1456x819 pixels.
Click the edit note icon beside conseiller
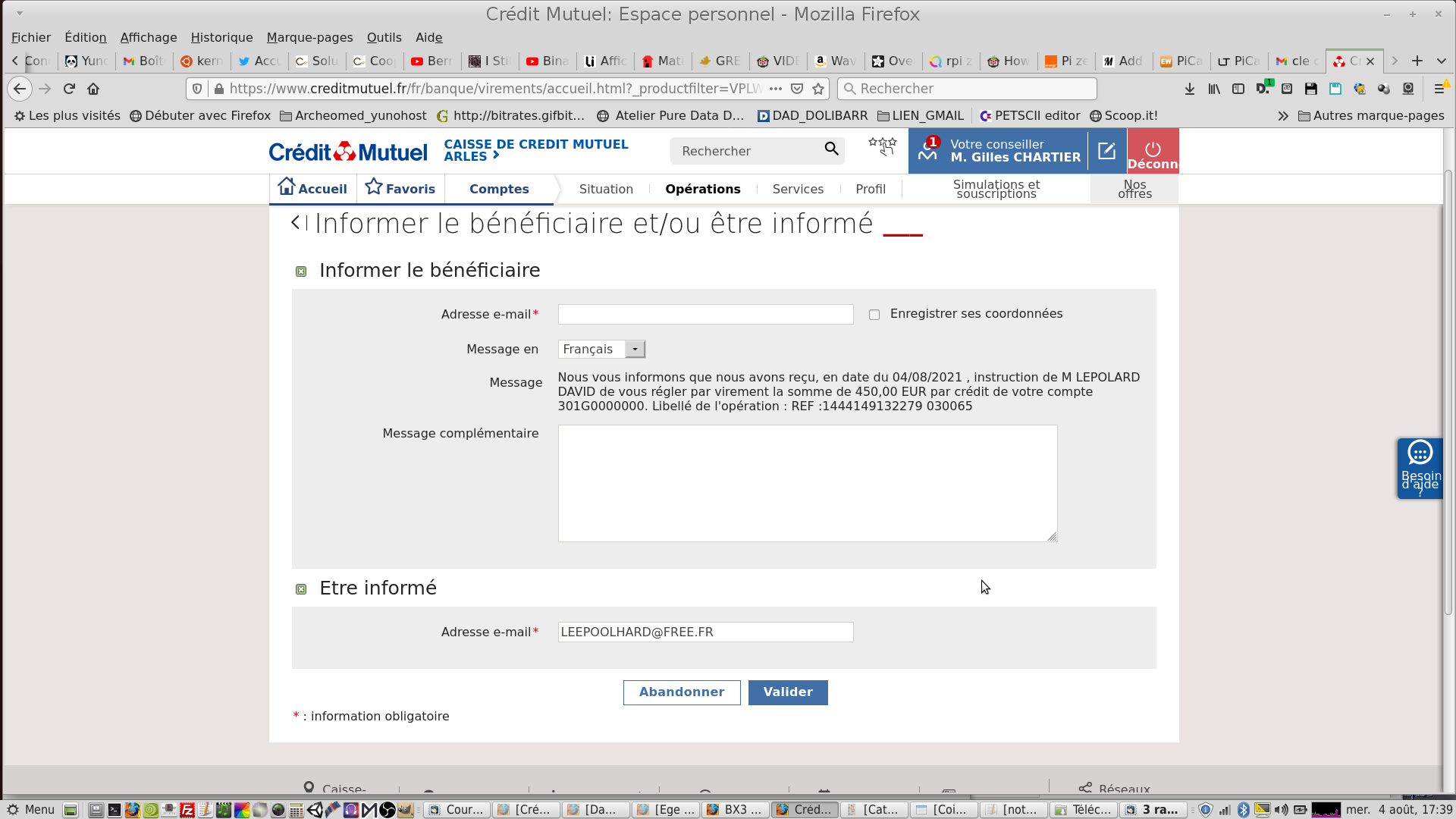coord(1106,151)
